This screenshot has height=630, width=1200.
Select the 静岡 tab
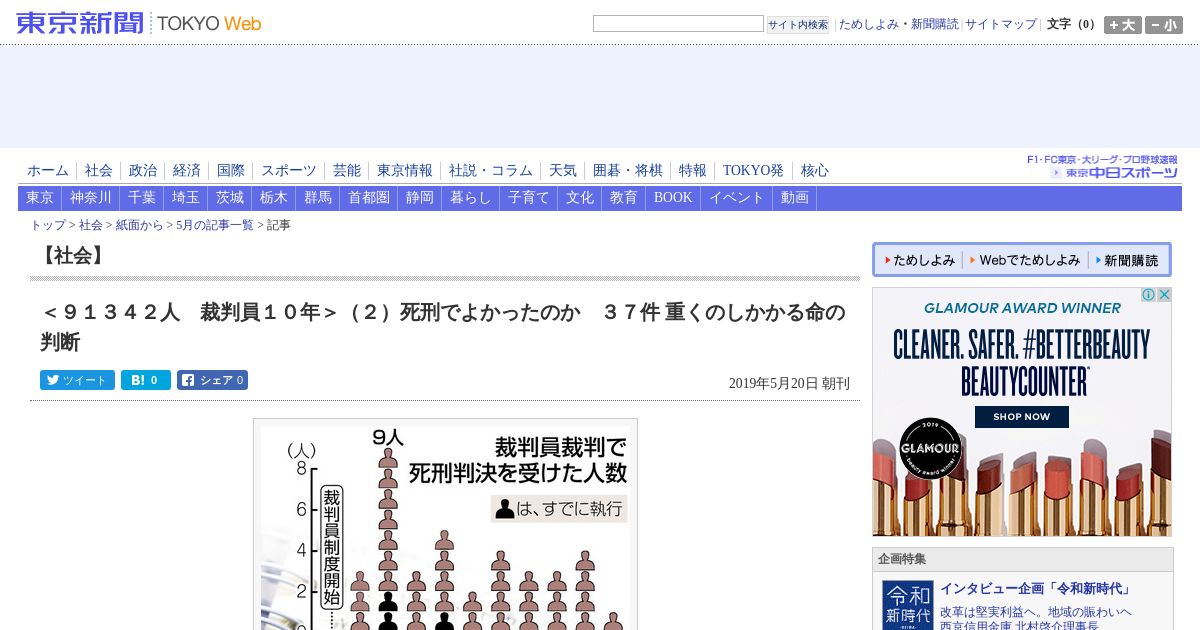tap(420, 198)
